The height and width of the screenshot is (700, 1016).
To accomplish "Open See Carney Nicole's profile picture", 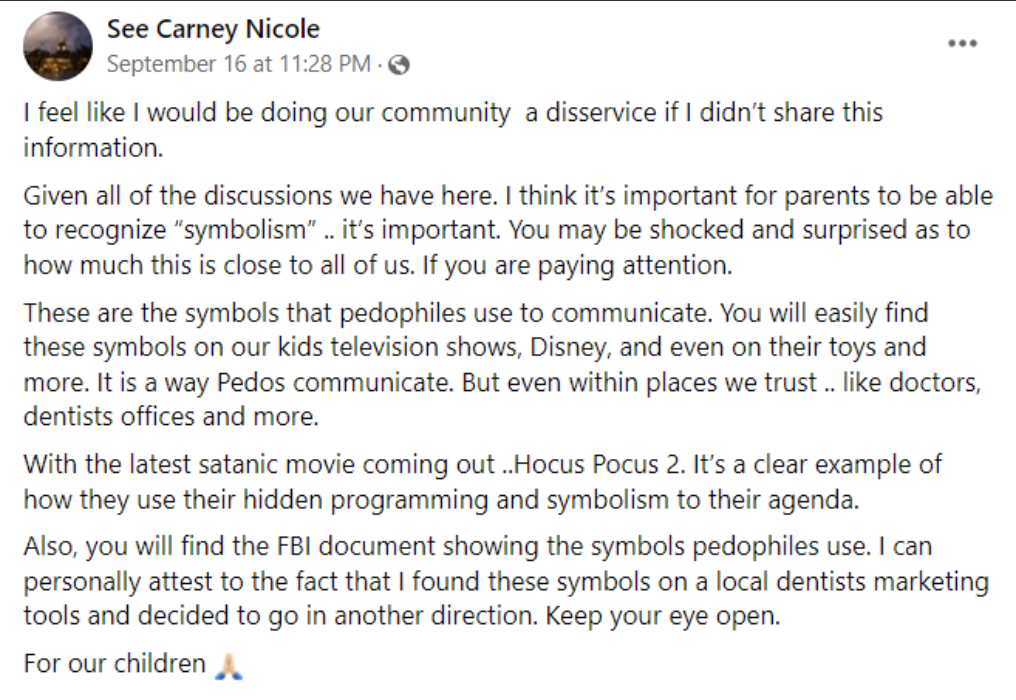I will point(58,46).
